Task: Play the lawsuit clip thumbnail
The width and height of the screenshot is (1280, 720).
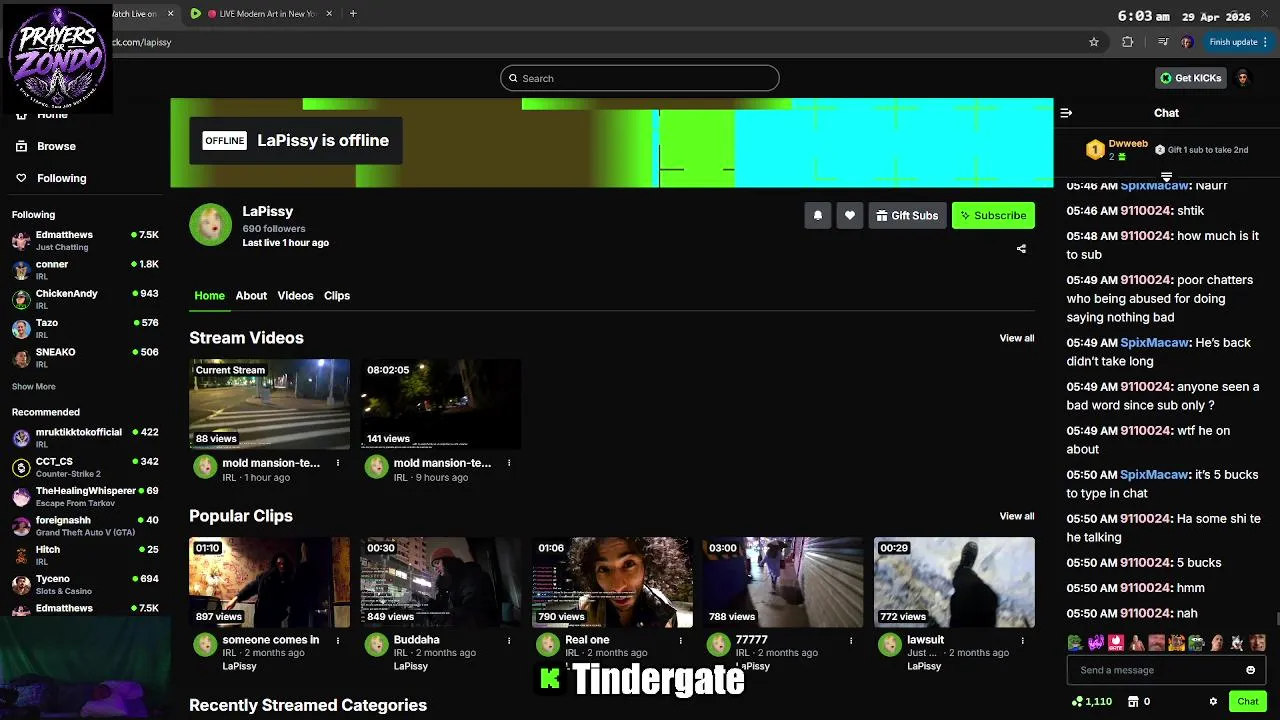Action: click(954, 582)
